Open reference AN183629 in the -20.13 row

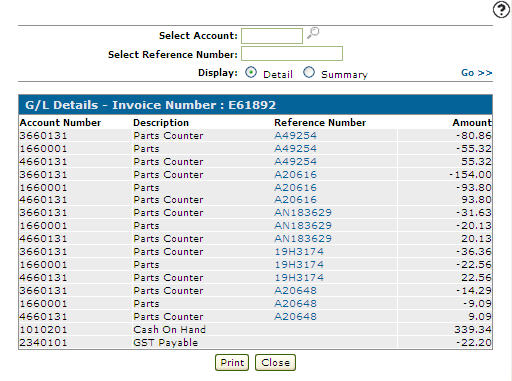tap(303, 225)
